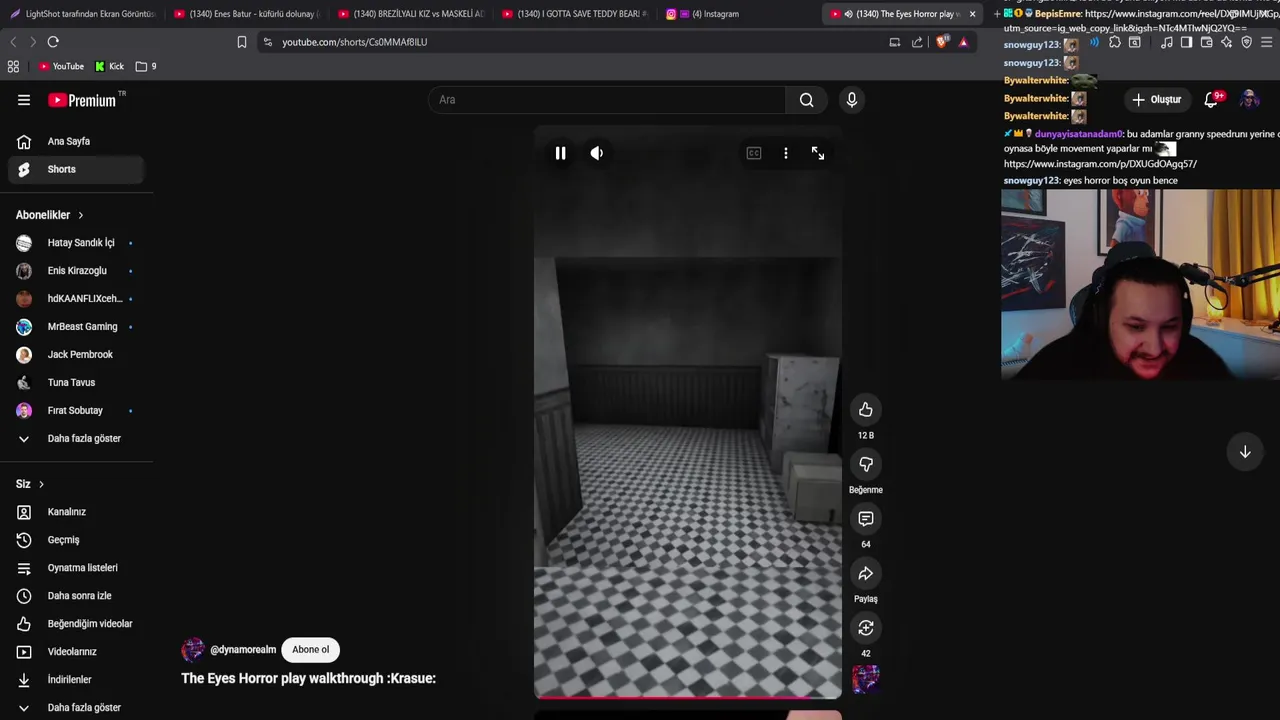Open Oynatma listeleri
Viewport: 1280px width, 720px height.
coord(77,568)
